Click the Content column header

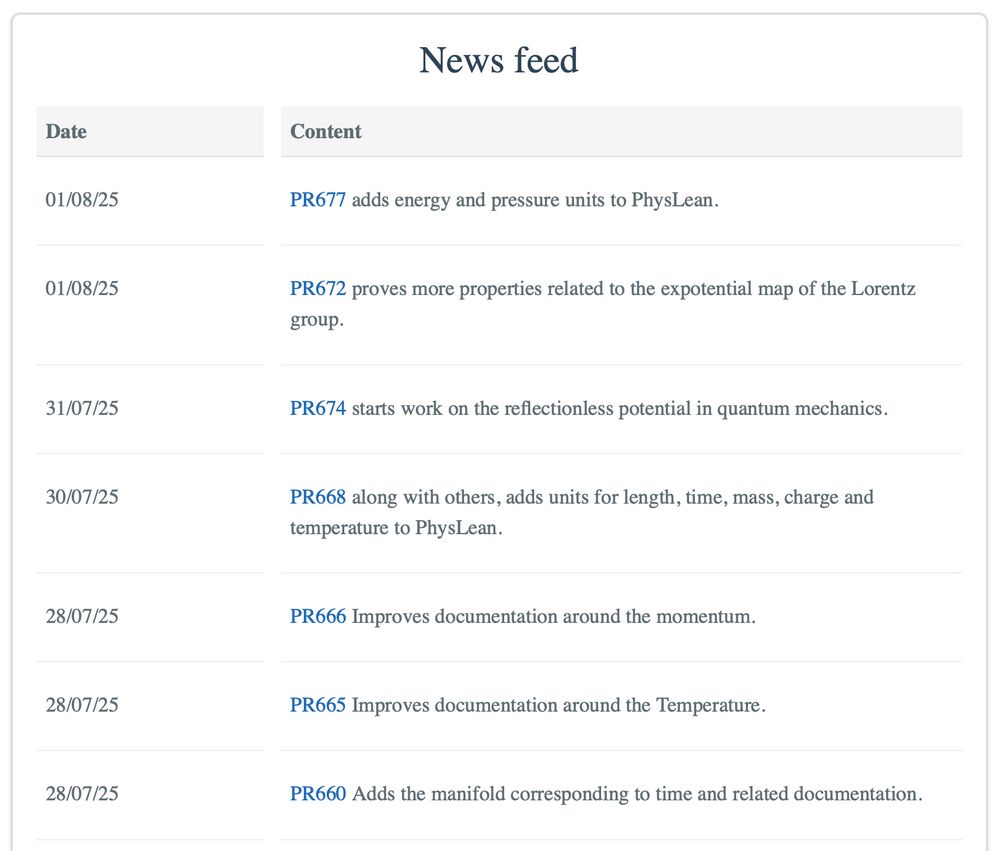[x=622, y=131]
